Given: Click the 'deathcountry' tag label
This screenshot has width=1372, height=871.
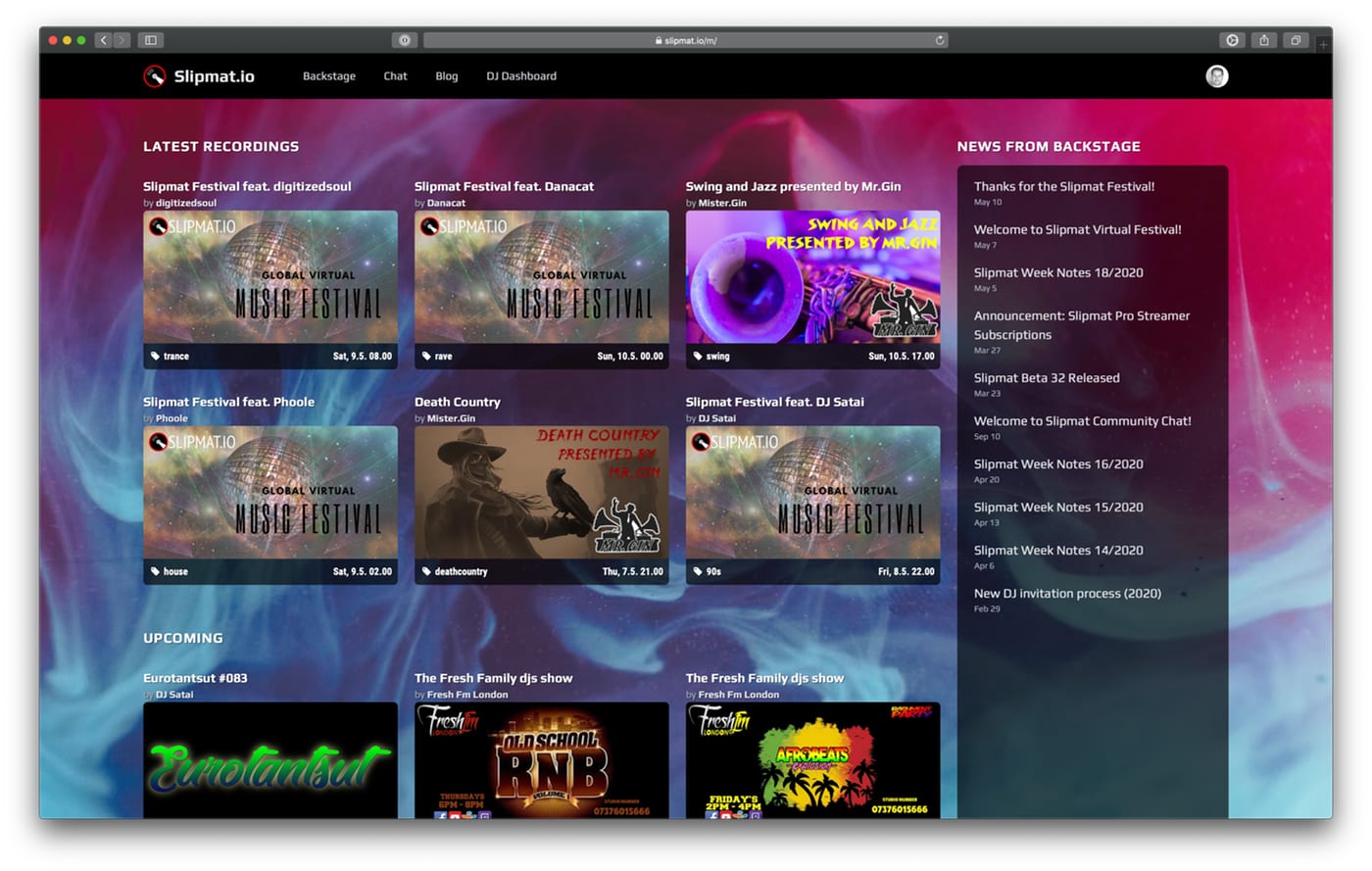Looking at the screenshot, I should point(461,571).
